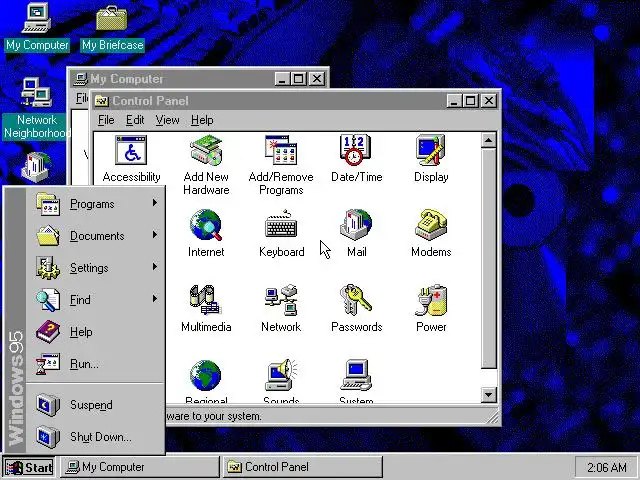The image size is (640, 480).
Task: Switch to My Computer taskbar button
Action: tap(140, 467)
